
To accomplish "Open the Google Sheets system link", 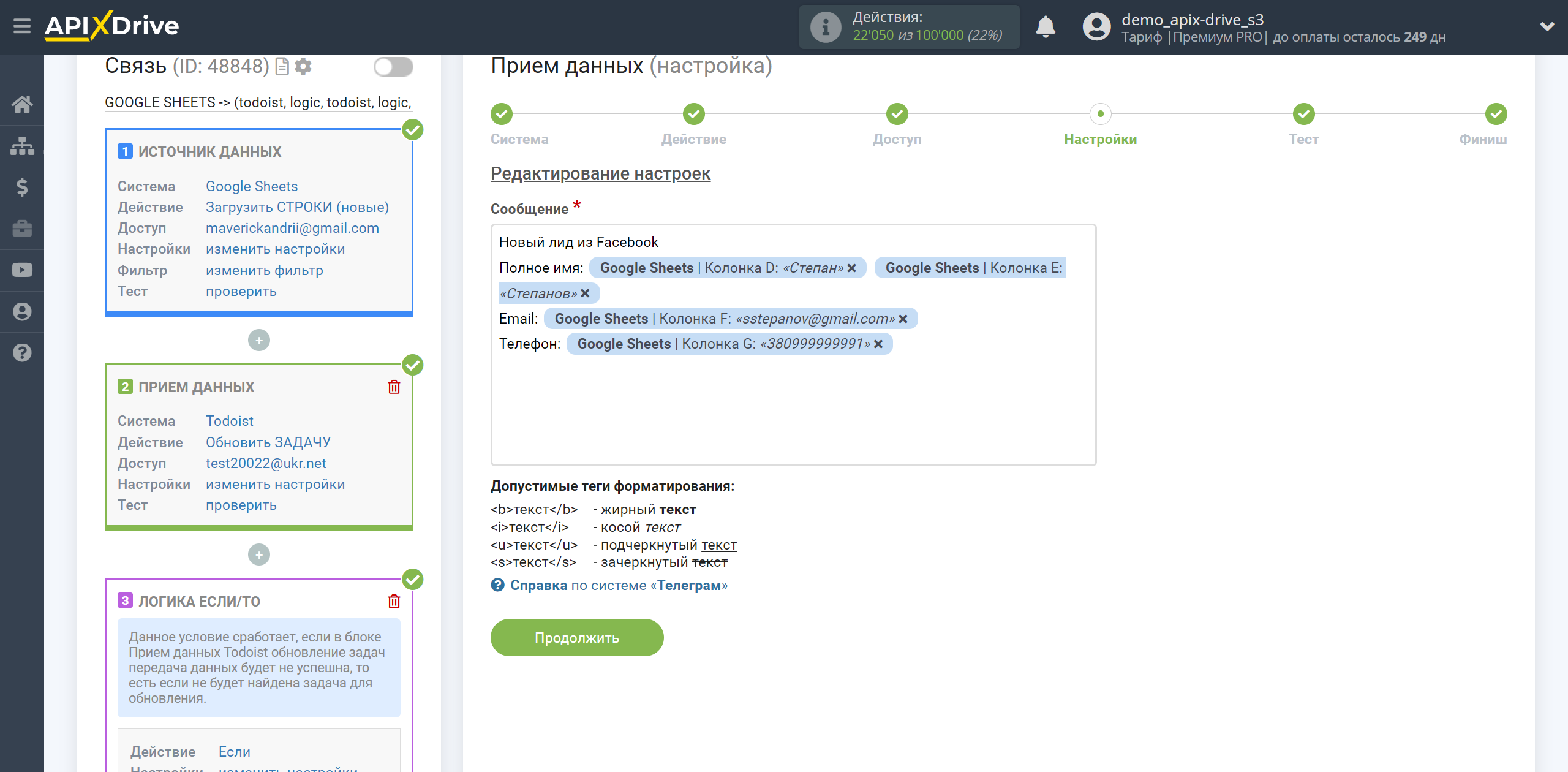I will pyautogui.click(x=252, y=186).
